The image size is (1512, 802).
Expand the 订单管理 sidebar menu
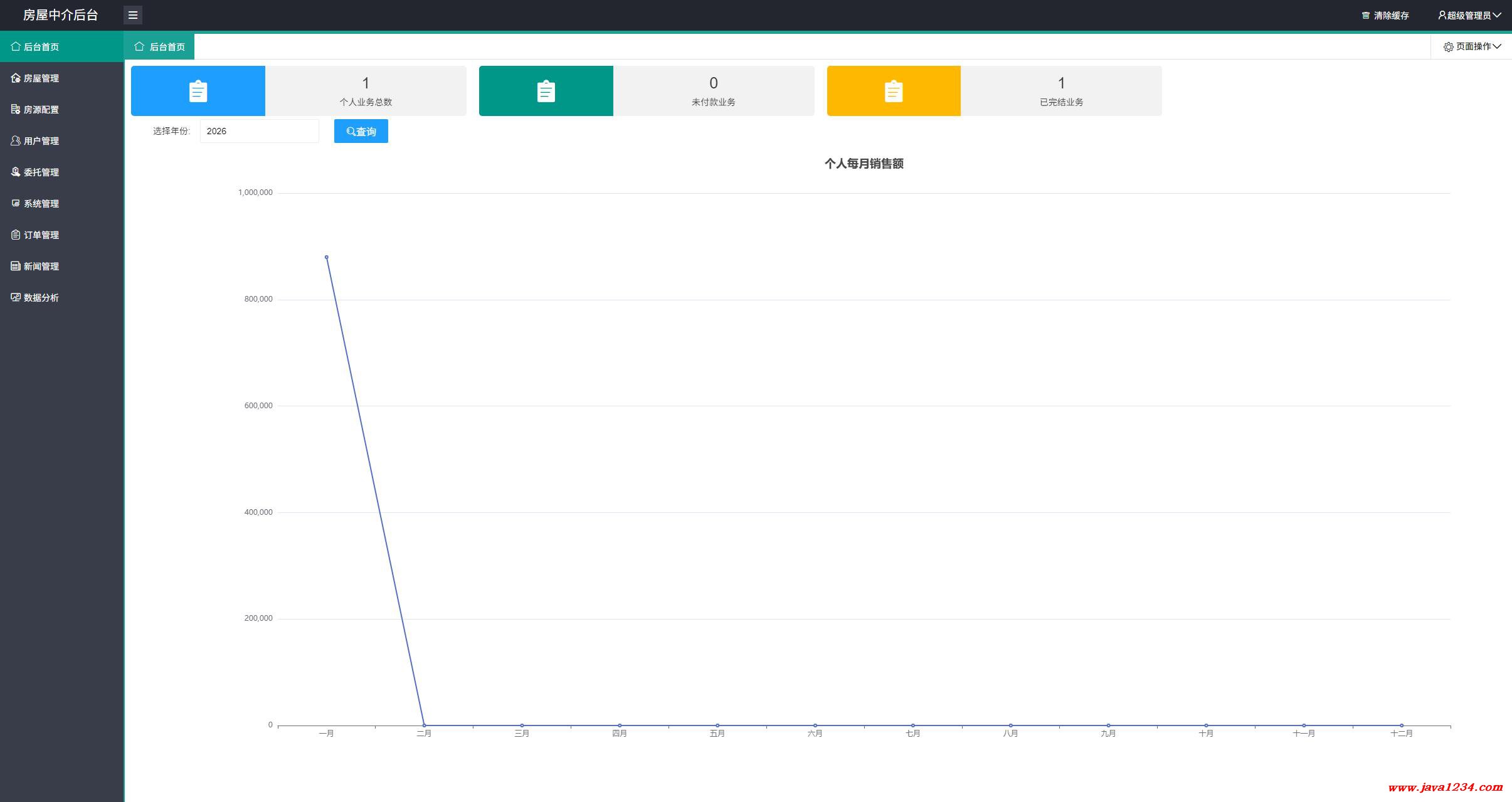pyautogui.click(x=41, y=235)
